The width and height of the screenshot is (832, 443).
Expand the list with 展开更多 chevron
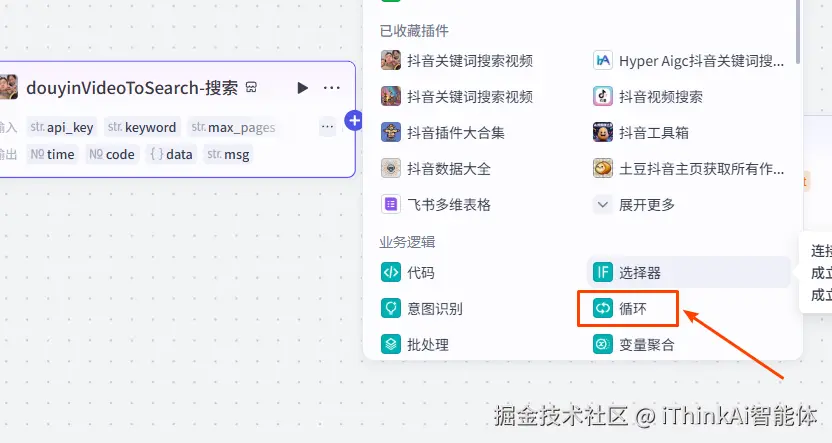(603, 204)
